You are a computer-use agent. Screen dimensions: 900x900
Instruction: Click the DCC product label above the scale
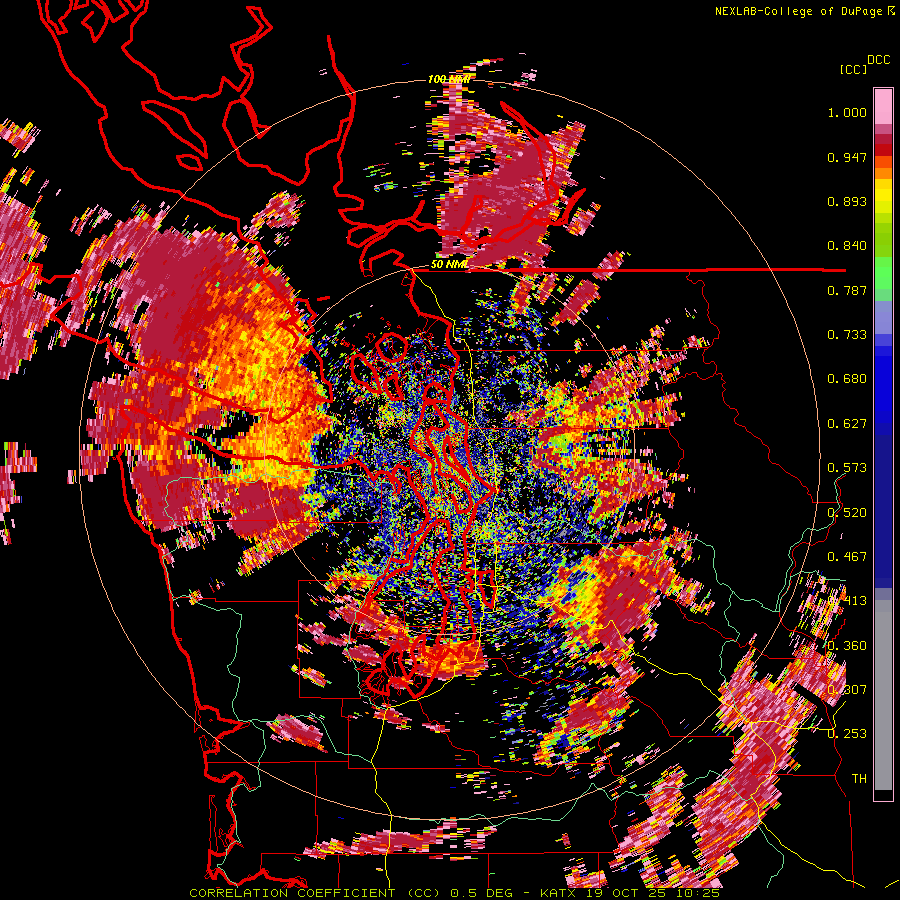pos(878,60)
